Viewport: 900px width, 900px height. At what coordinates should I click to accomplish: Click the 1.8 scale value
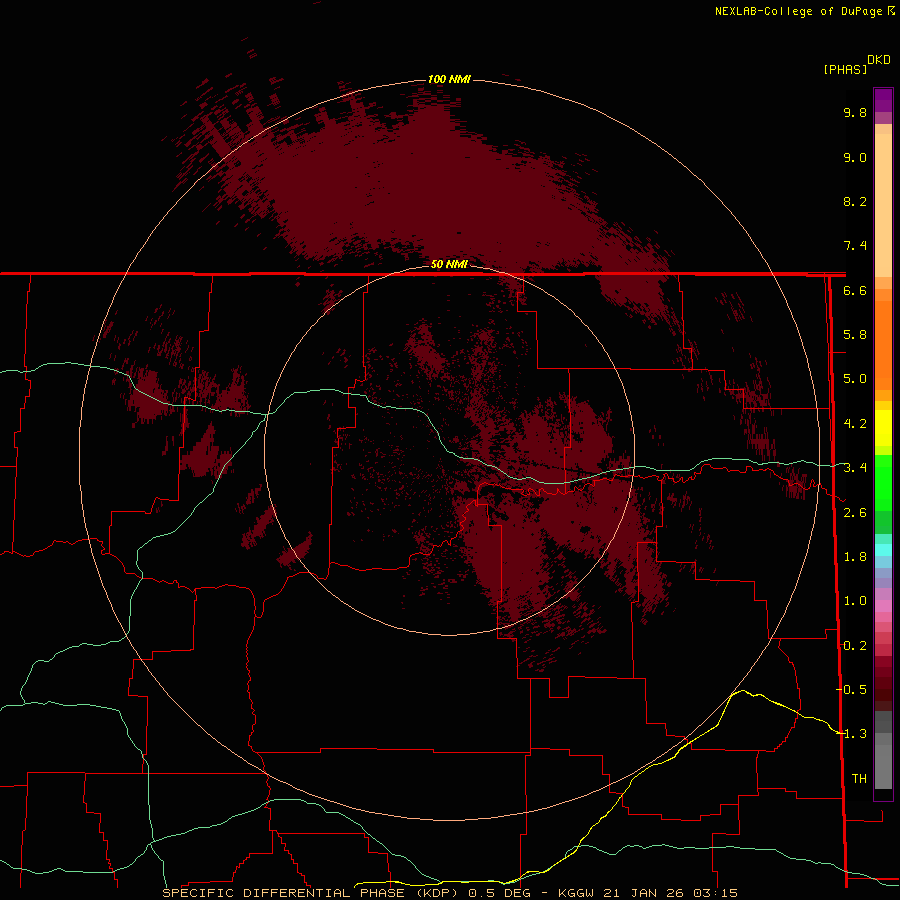click(x=855, y=557)
